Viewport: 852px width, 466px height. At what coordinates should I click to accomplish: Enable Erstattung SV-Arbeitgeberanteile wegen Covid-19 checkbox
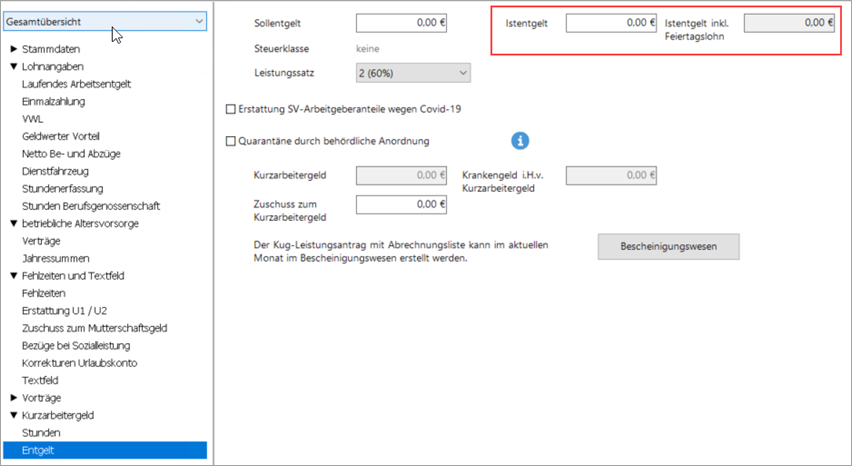(230, 109)
